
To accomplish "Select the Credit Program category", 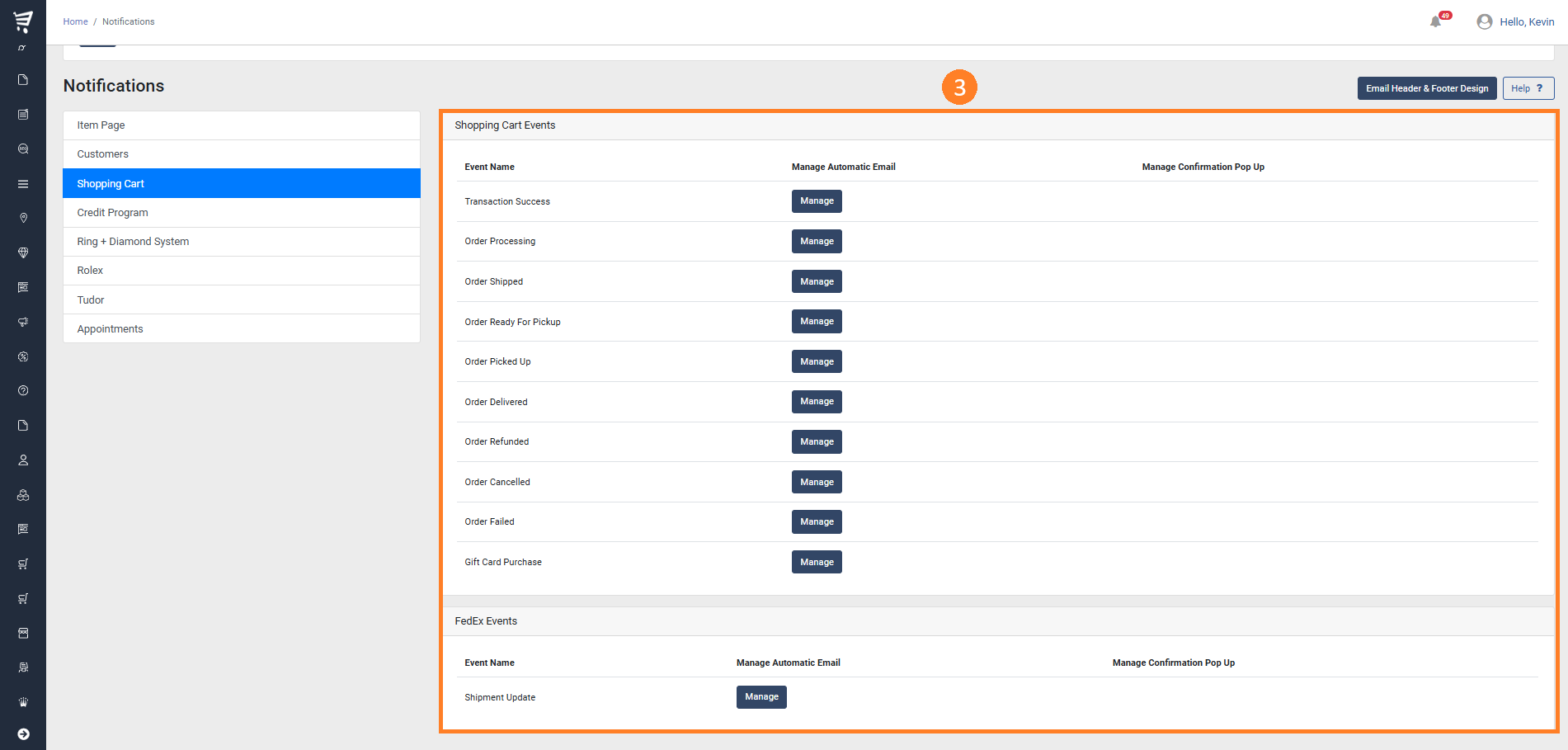I will click(x=242, y=213).
